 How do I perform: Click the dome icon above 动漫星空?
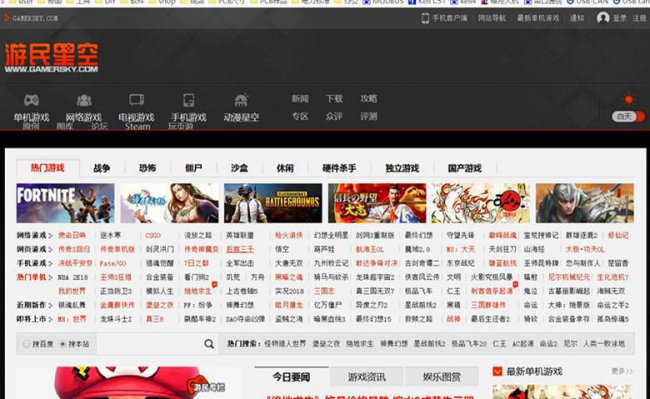[x=241, y=100]
